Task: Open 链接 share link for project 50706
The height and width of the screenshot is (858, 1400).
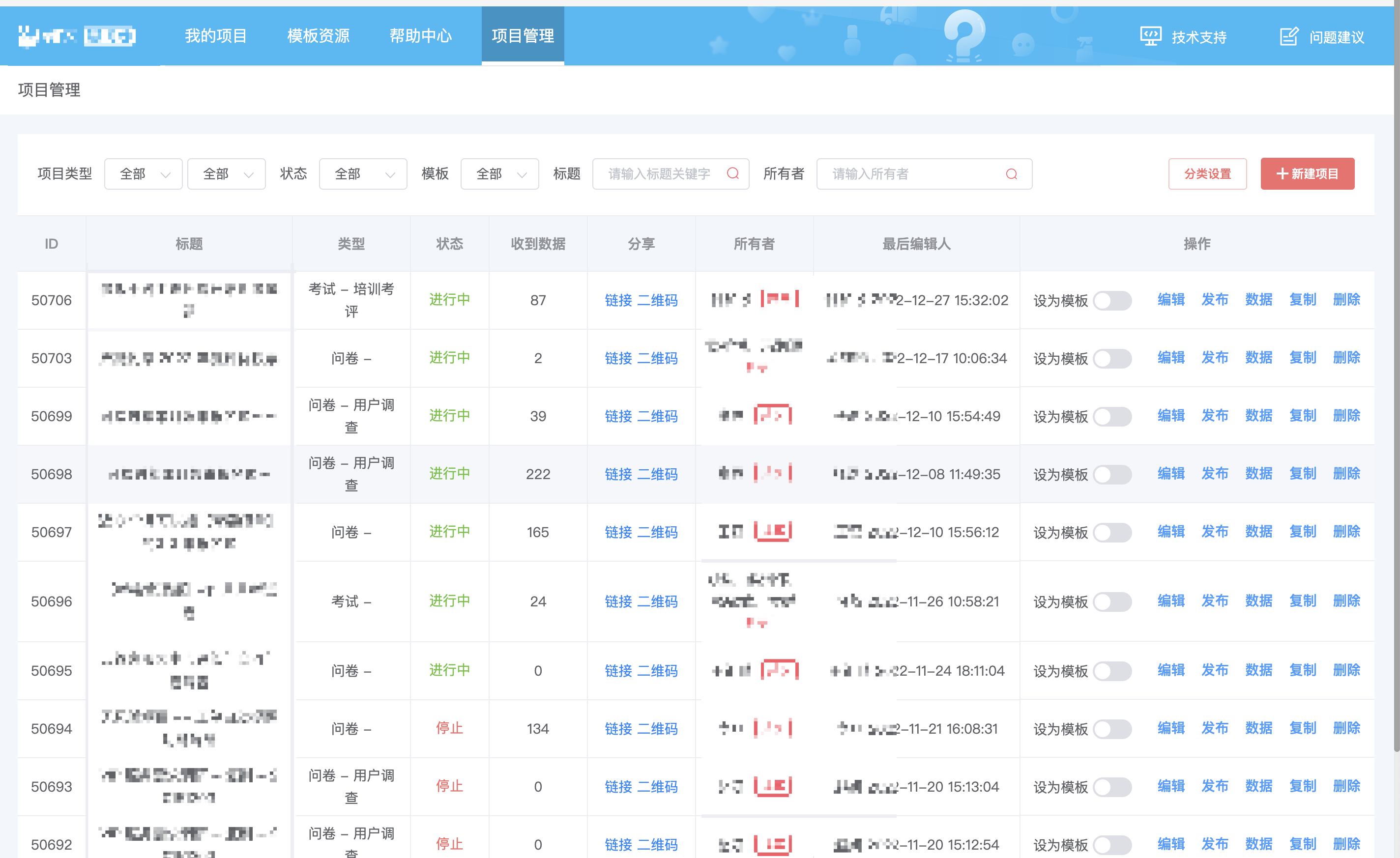Action: (618, 300)
